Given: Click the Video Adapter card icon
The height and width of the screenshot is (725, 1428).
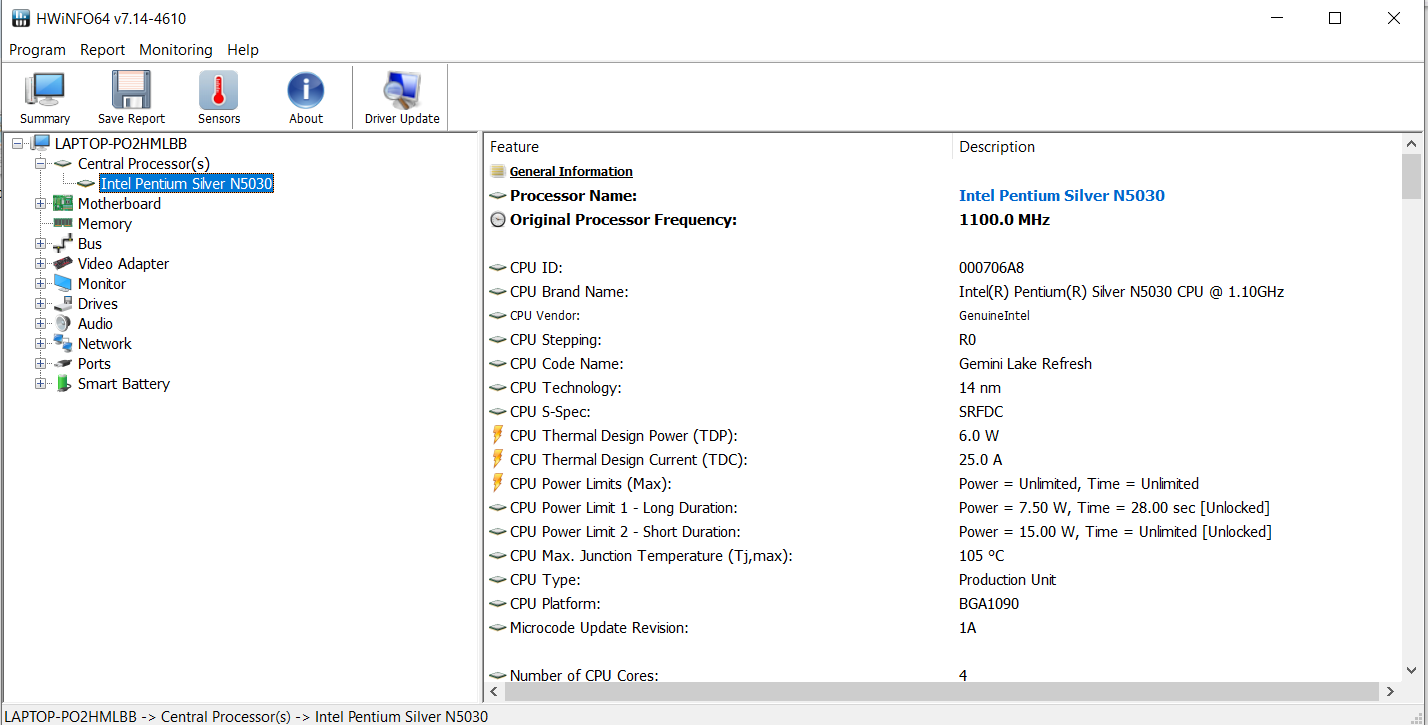Looking at the screenshot, I should pos(63,264).
